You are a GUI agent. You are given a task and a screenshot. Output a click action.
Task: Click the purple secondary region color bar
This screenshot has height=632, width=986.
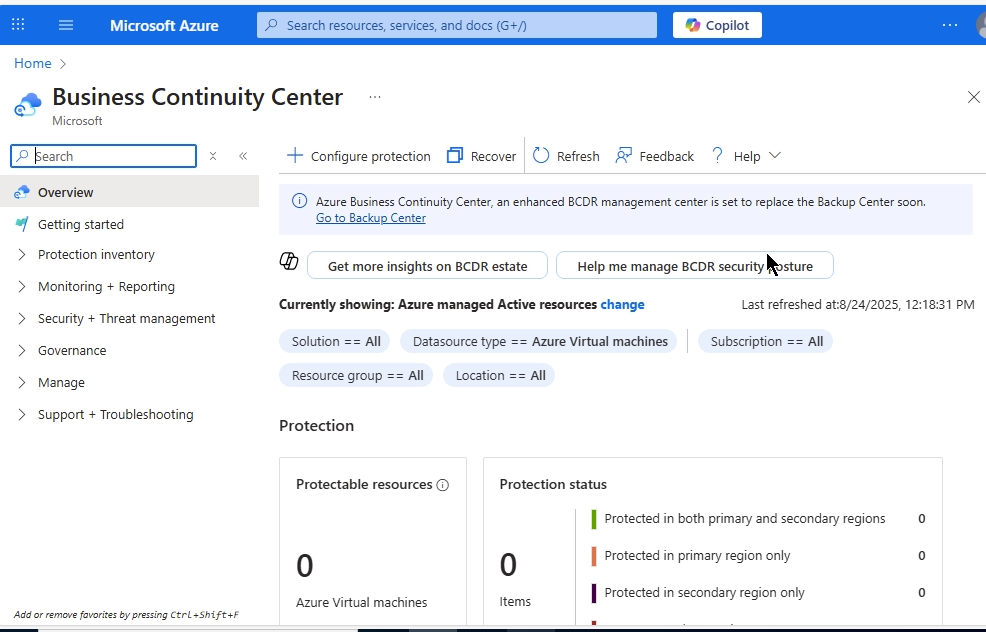tap(594, 593)
